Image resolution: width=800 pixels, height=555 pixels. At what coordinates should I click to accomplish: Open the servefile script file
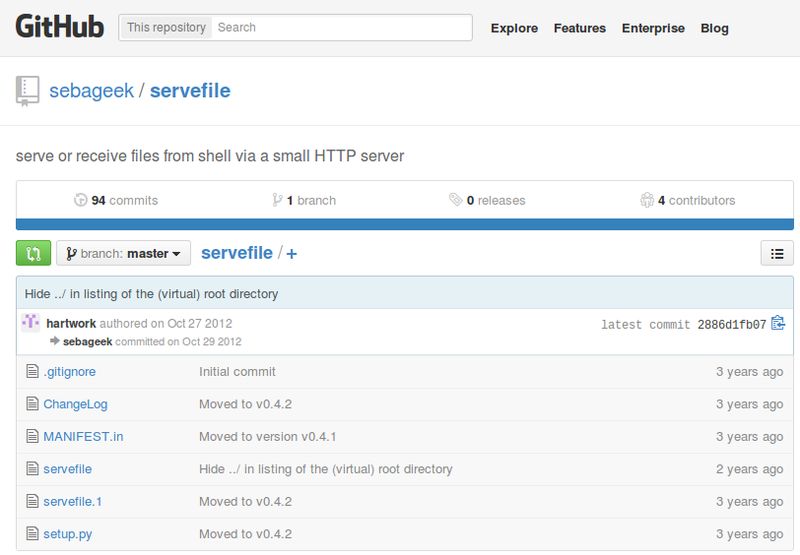(67, 469)
